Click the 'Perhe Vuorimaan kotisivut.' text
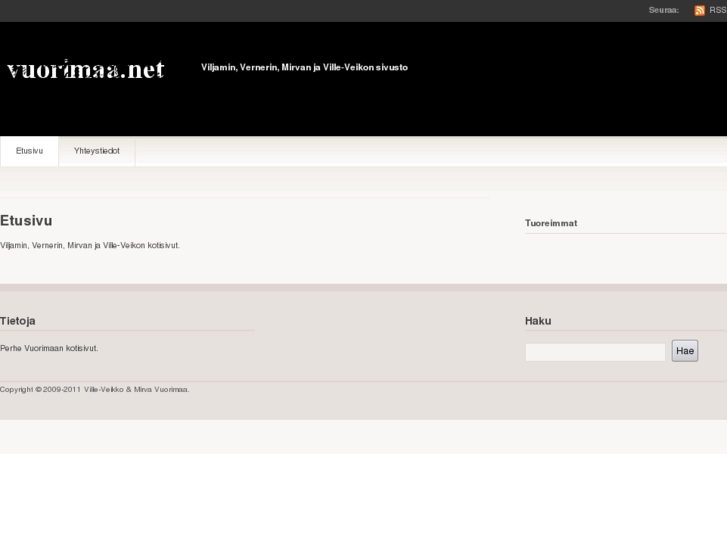Screen dimensions: 727x545 [x=49, y=348]
